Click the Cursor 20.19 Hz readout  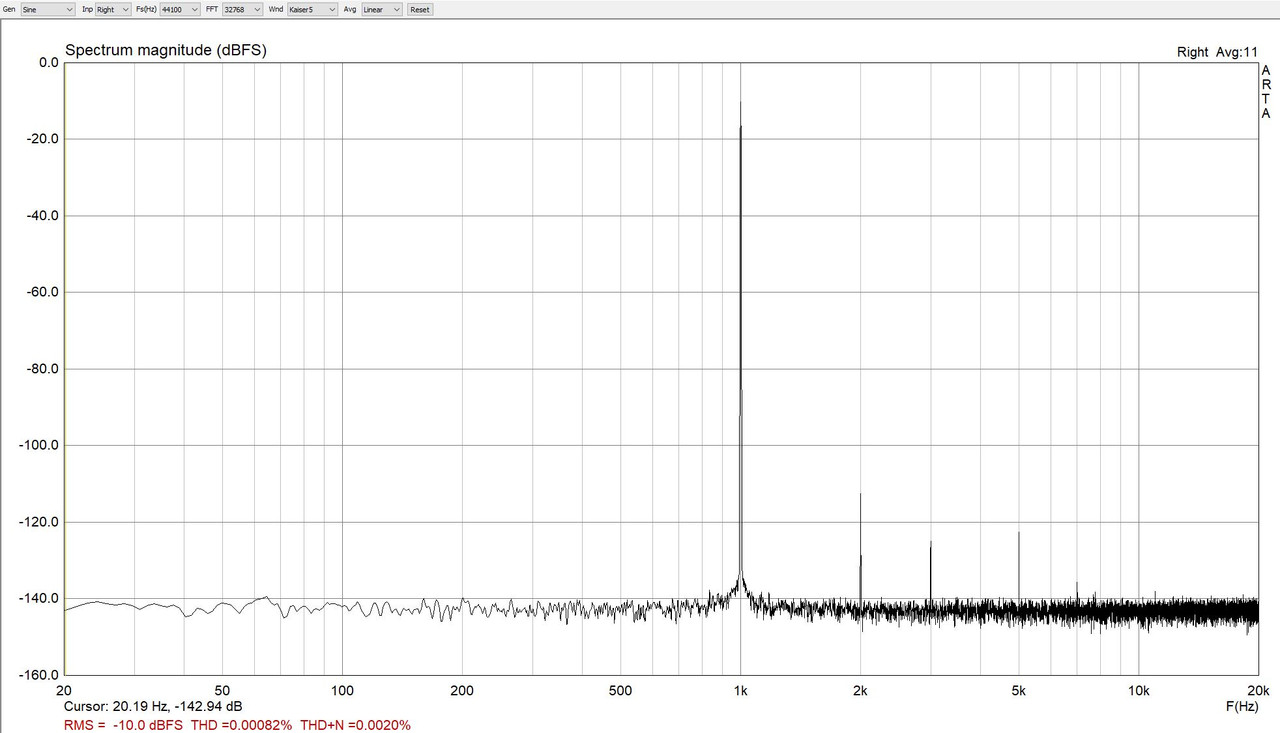click(x=154, y=707)
